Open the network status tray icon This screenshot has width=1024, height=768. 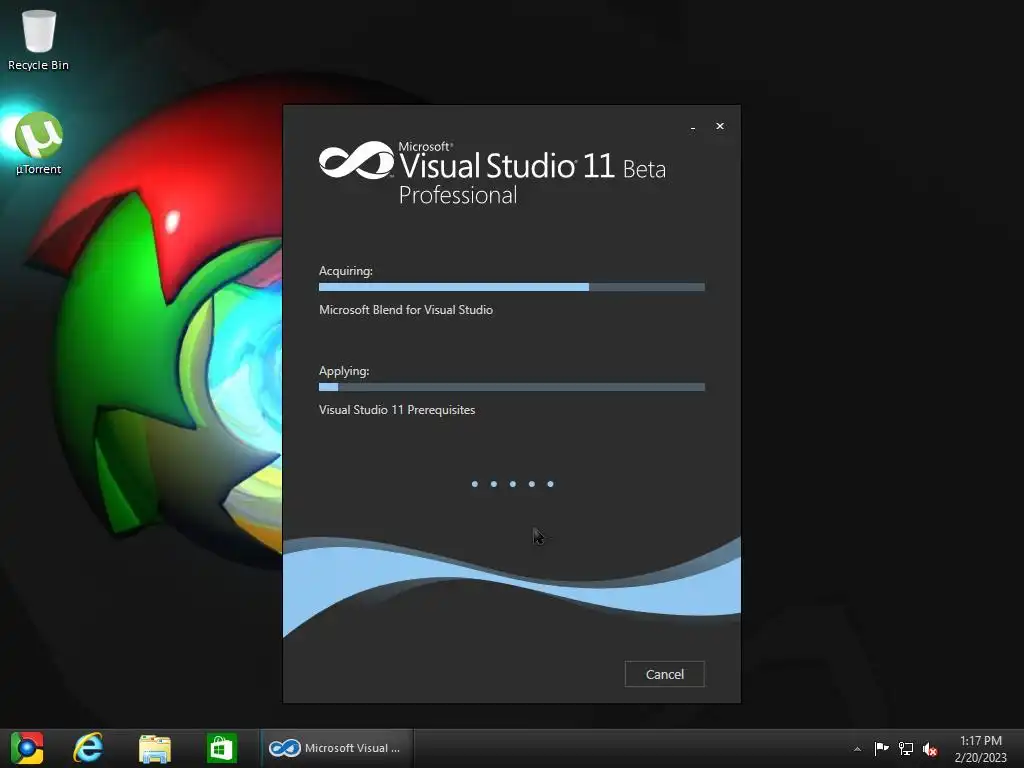[906, 748]
